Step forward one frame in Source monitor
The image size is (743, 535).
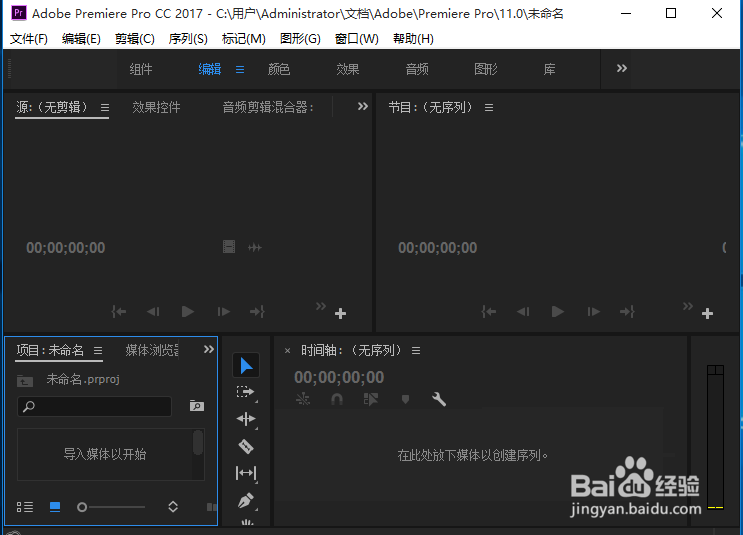(x=223, y=311)
